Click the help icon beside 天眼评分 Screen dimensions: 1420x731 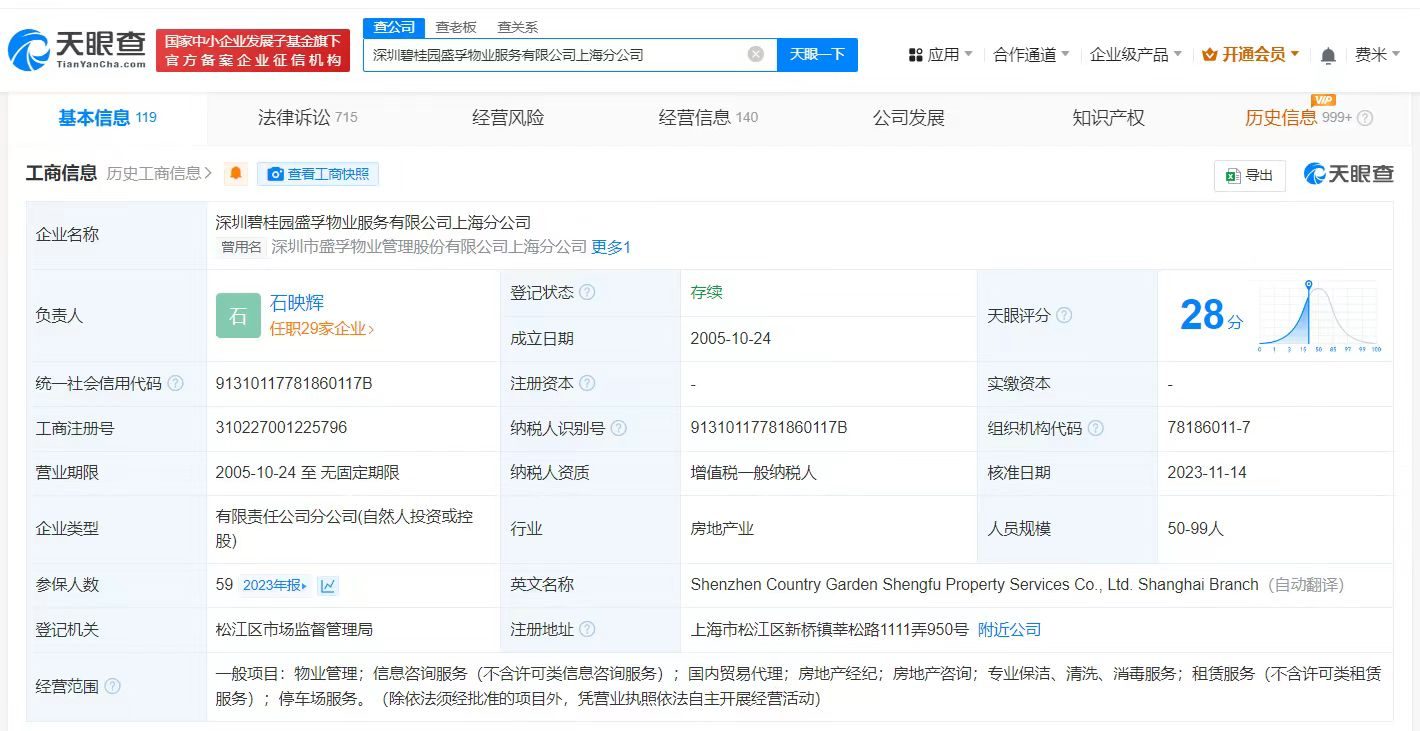click(x=1063, y=315)
